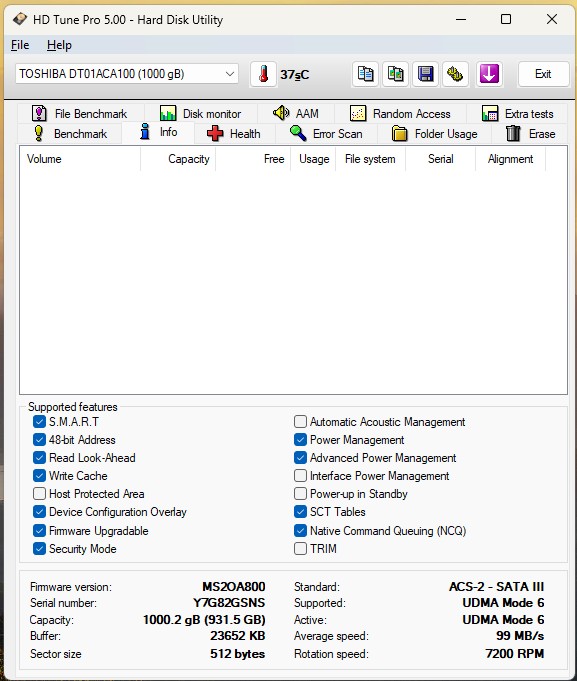Close the HD Tune Pro window
The height and width of the screenshot is (681, 577).
552,20
